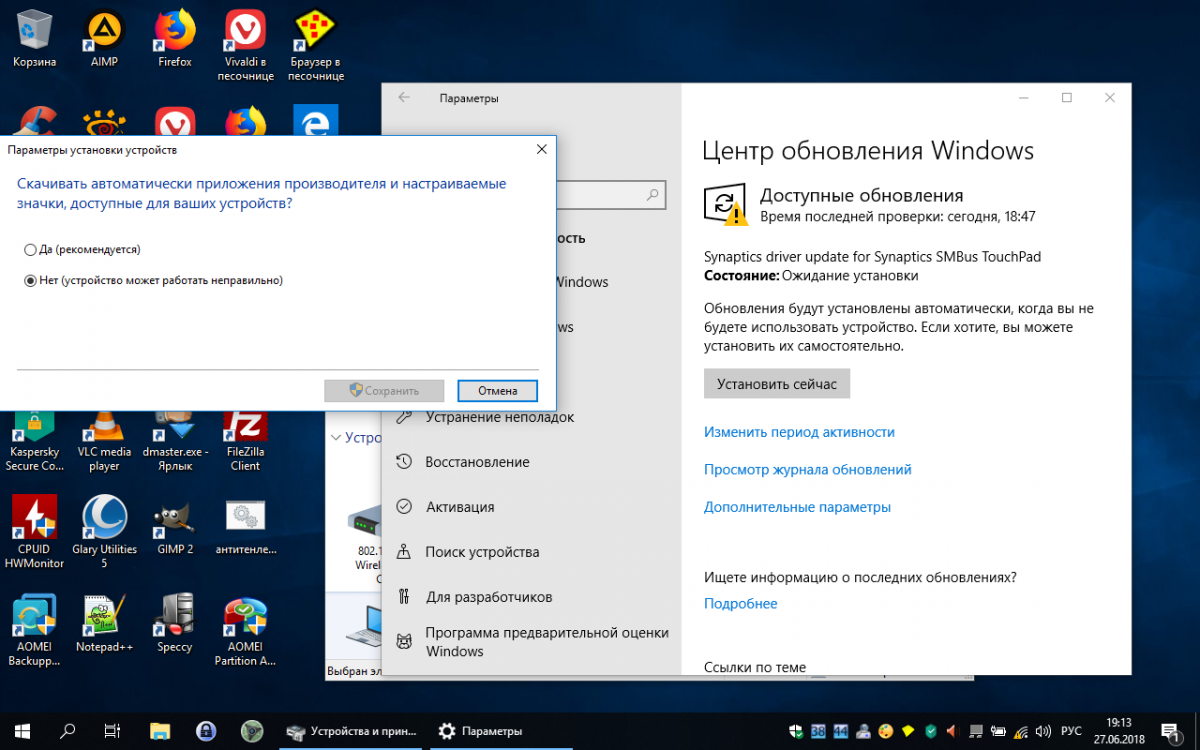Click the 'Отмена' button in dialog
Viewport: 1200px width, 750px height.
[497, 391]
